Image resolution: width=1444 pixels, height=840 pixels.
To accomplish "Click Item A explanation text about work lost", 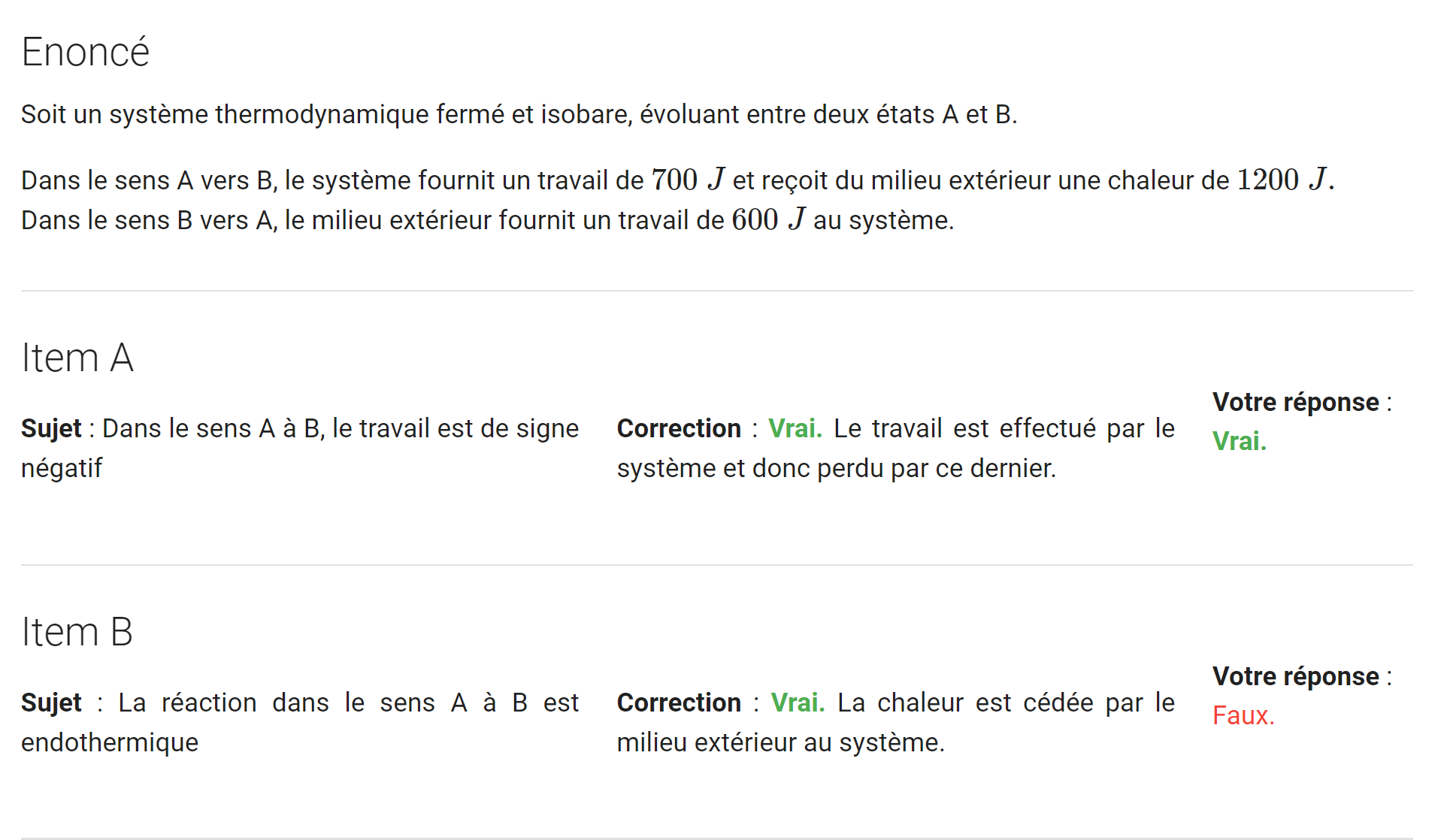I will [896, 448].
